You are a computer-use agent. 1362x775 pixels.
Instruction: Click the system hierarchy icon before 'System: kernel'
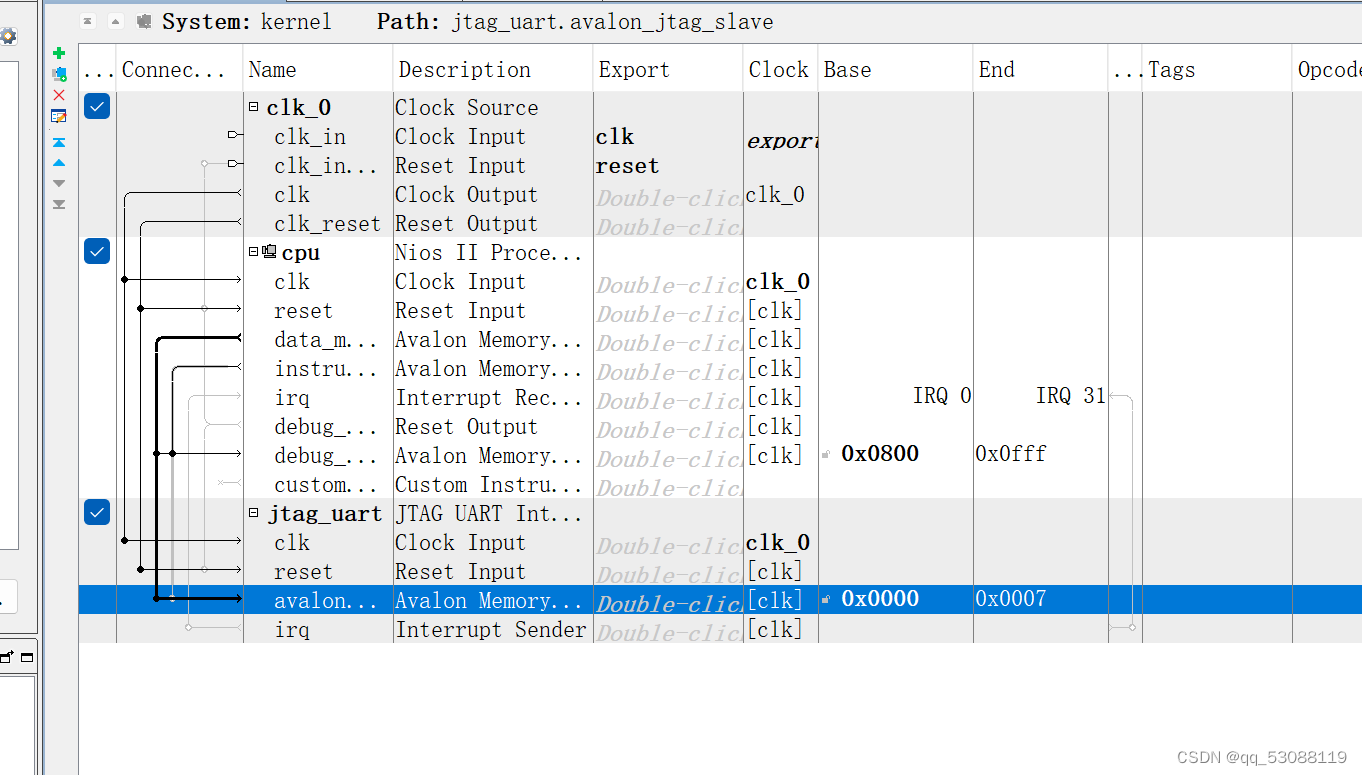pyautogui.click(x=144, y=21)
